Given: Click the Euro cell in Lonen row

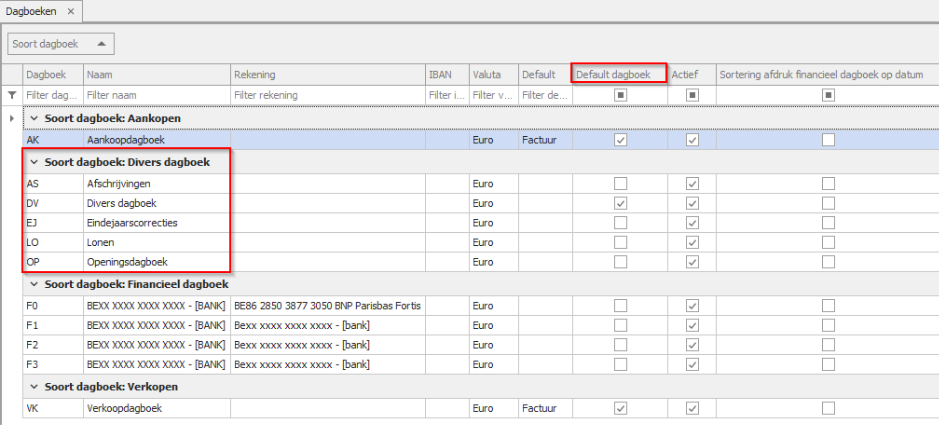Looking at the screenshot, I should (493, 242).
